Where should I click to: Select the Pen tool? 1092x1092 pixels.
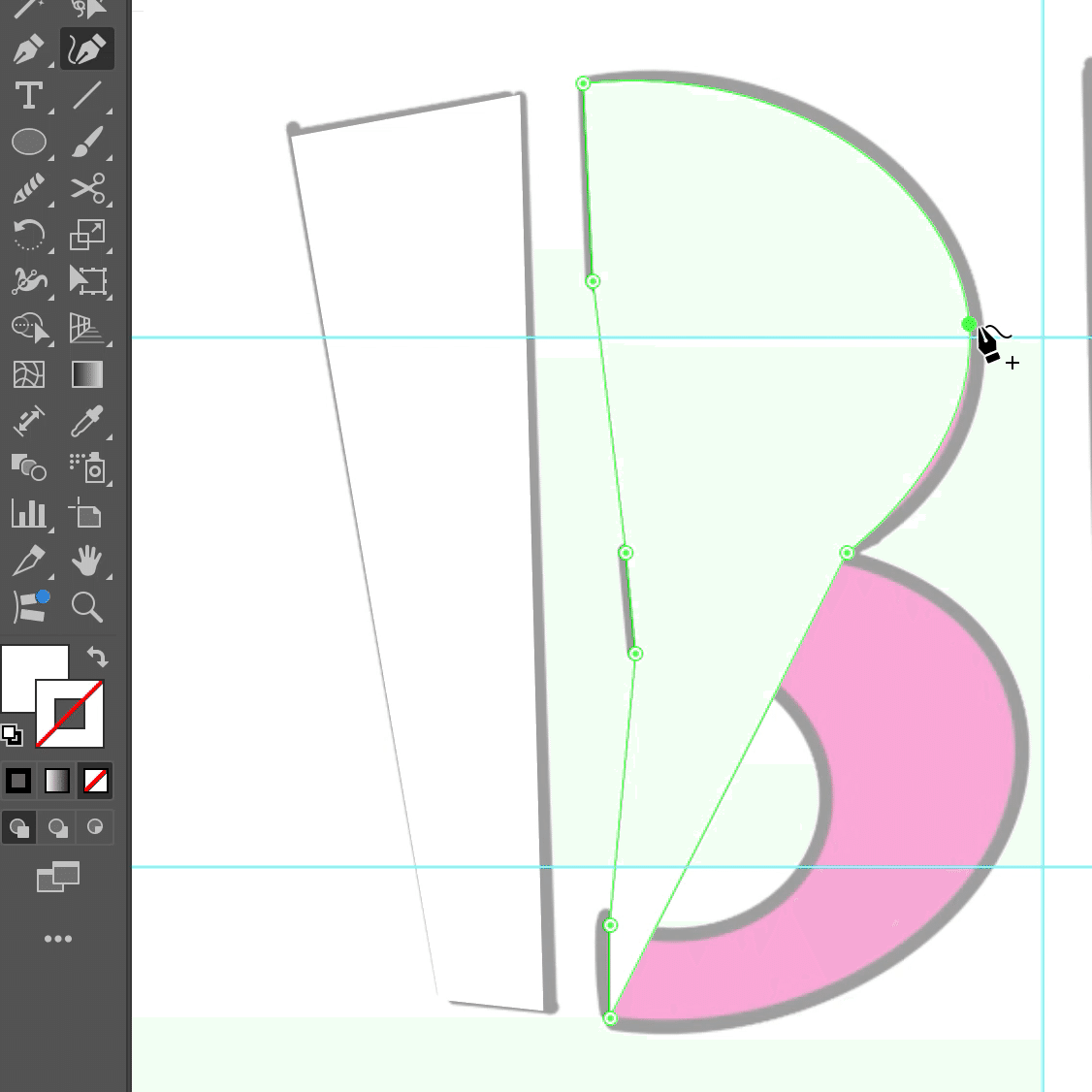(29, 48)
